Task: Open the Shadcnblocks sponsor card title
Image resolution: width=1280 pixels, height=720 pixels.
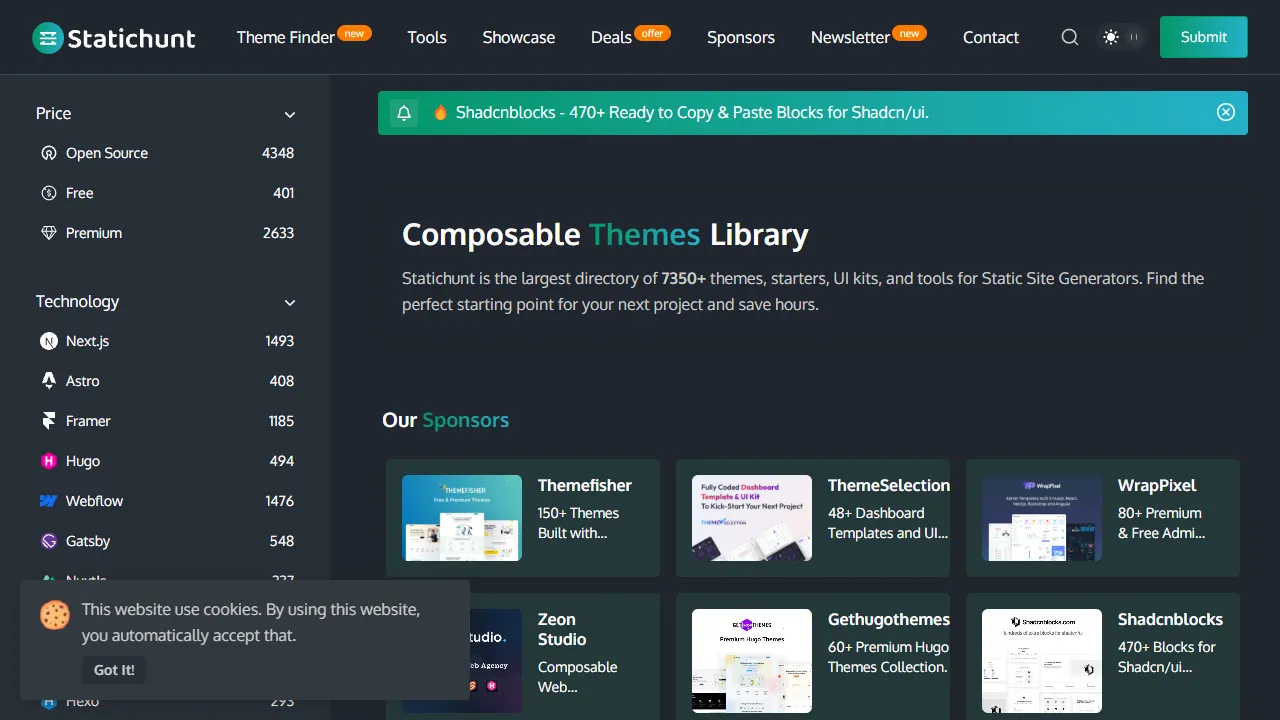Action: pos(1170,619)
